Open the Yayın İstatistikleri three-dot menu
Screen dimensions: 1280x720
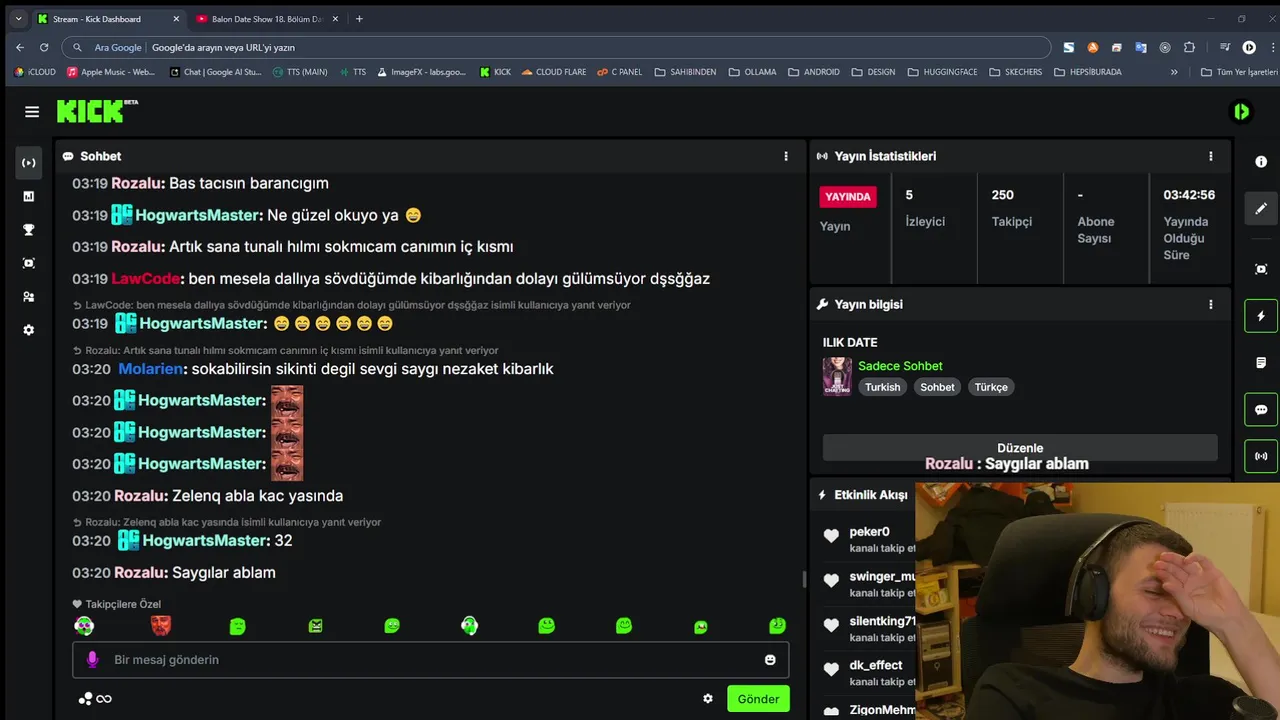pos(1211,156)
